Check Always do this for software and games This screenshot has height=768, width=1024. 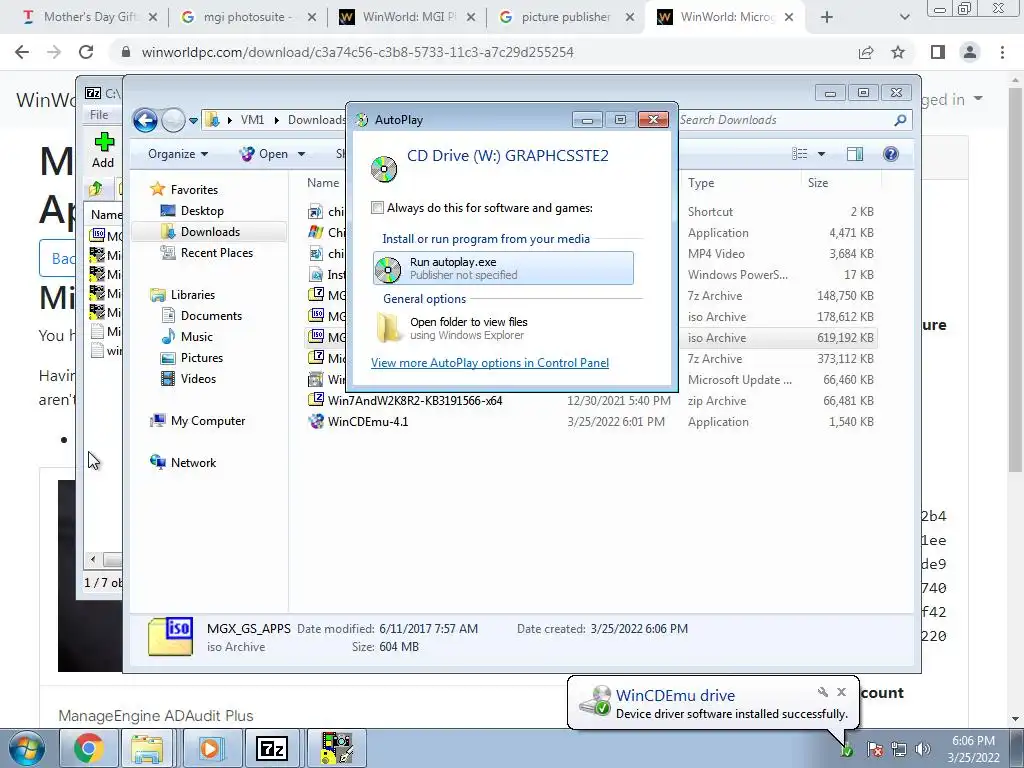377,208
